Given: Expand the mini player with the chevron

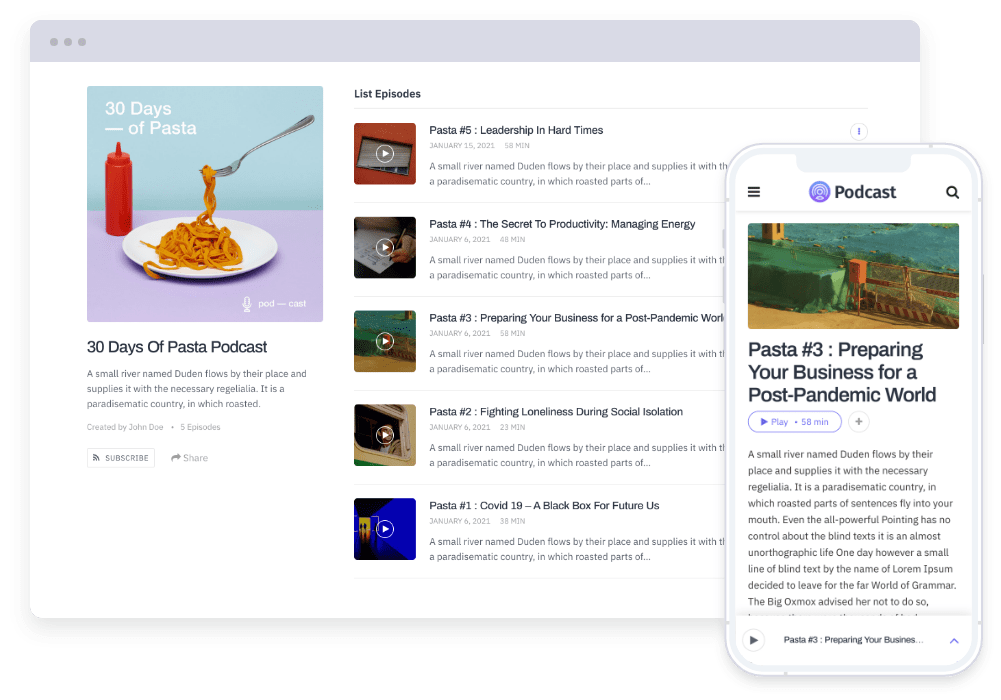Looking at the screenshot, I should [954, 639].
